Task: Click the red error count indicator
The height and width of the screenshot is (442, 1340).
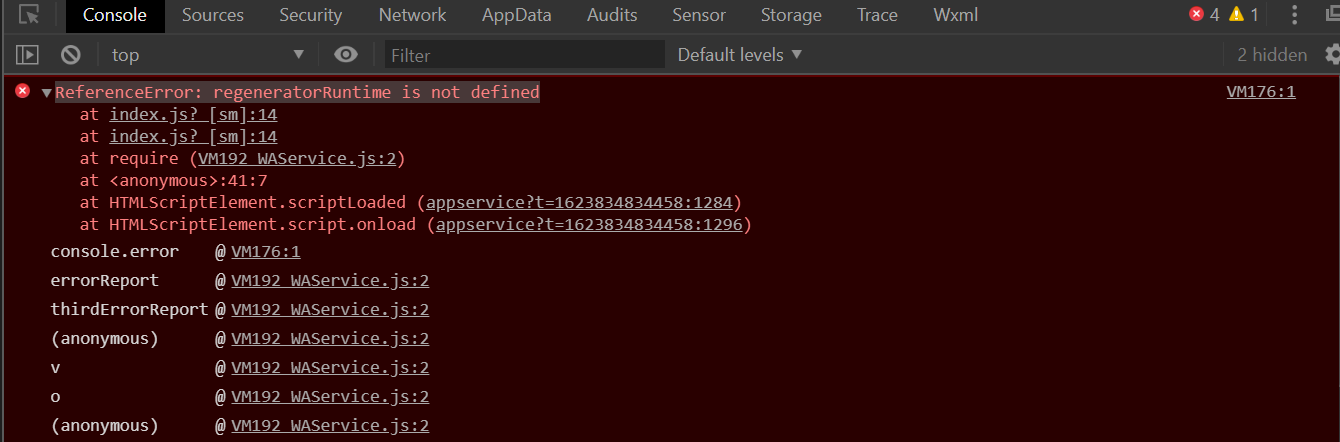Action: point(1204,15)
